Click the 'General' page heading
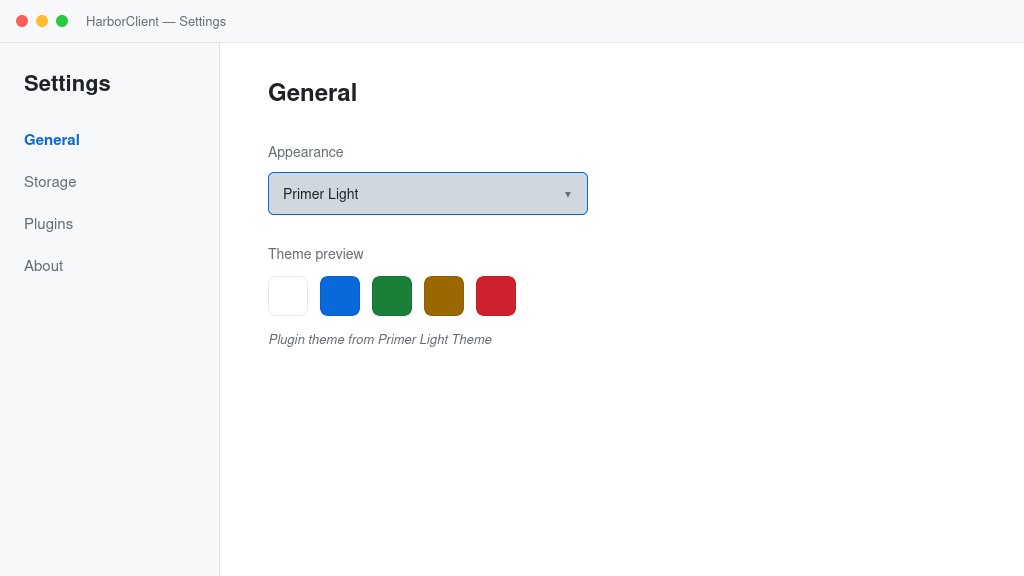This screenshot has width=1024, height=576. coord(312,93)
